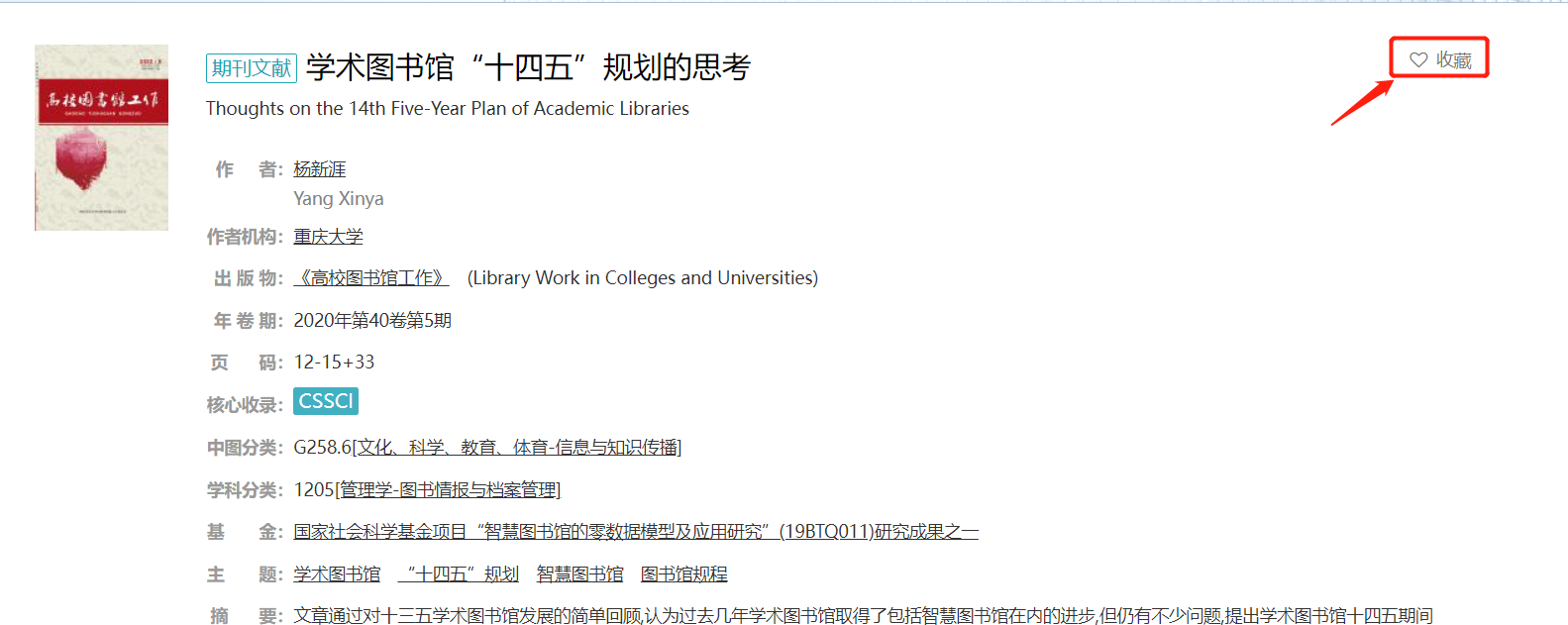Viewport: 1568px width, 625px height.
Task: Open journal 《高校图书馆工作》 link
Action: (x=371, y=278)
